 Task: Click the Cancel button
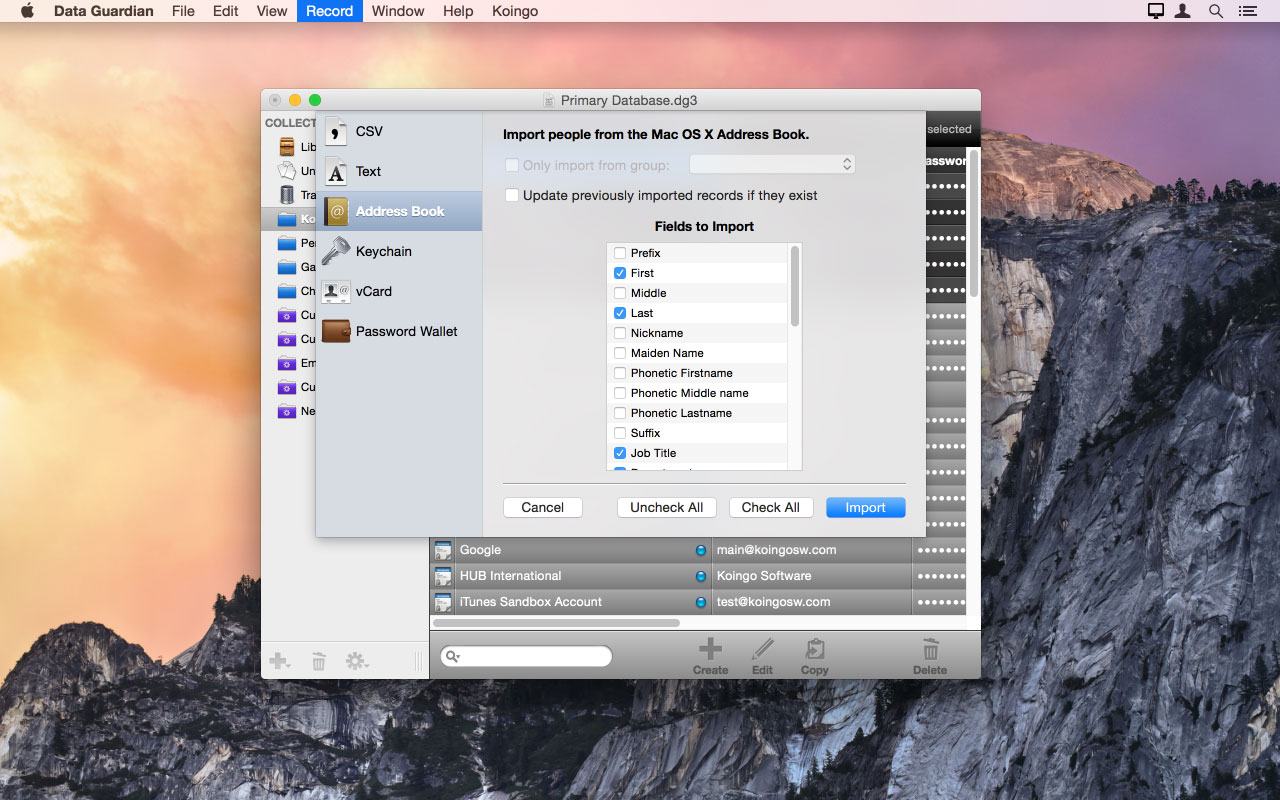pos(543,507)
